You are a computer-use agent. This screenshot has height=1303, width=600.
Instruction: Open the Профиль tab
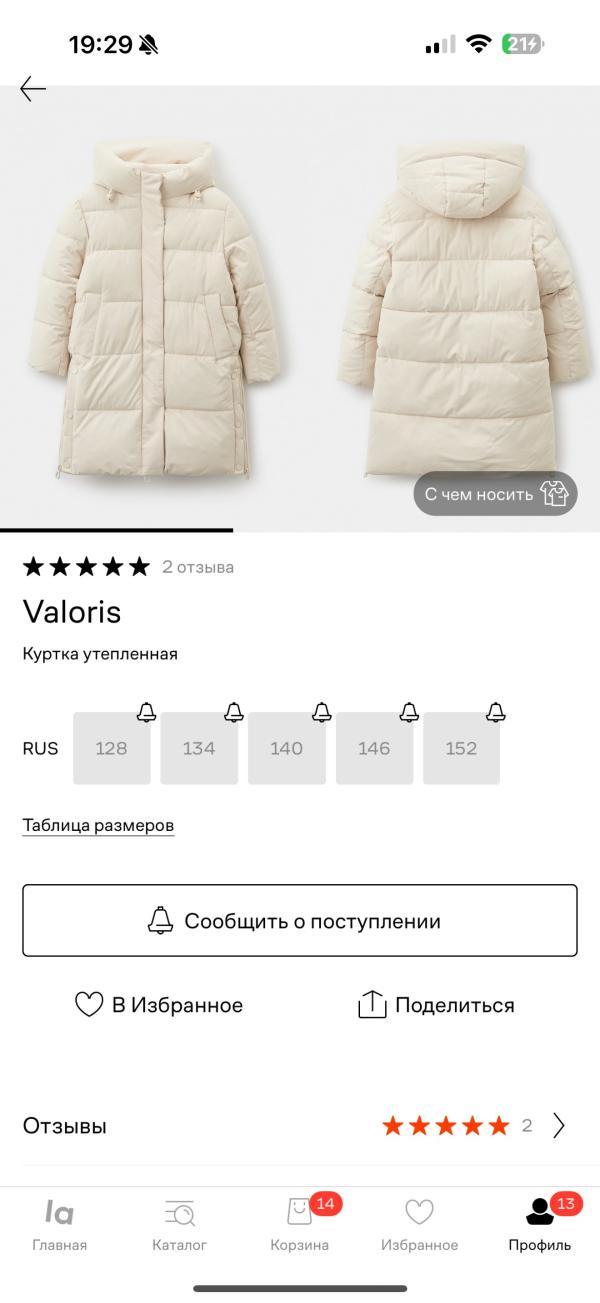pos(540,1223)
